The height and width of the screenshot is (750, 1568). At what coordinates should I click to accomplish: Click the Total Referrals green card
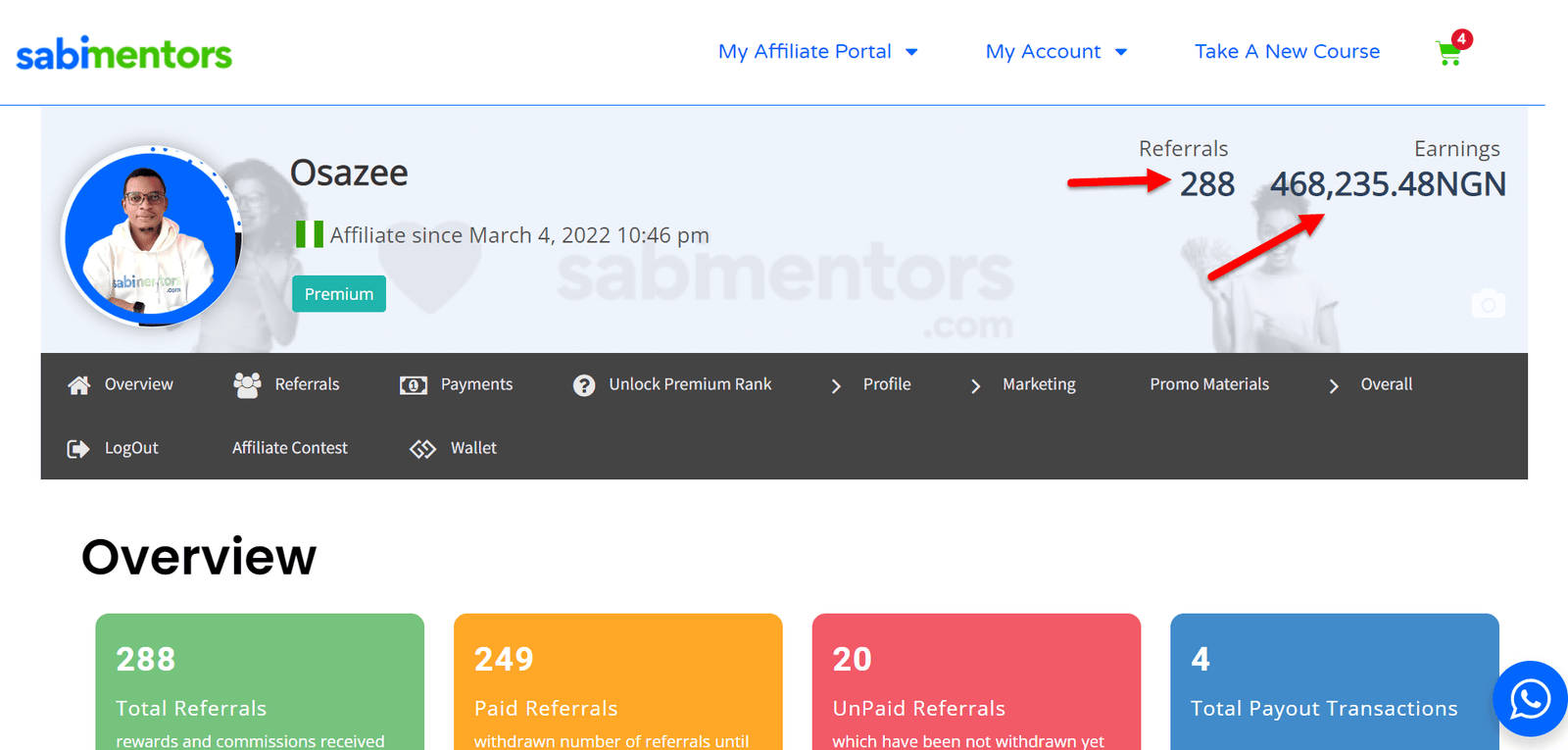coord(260,682)
